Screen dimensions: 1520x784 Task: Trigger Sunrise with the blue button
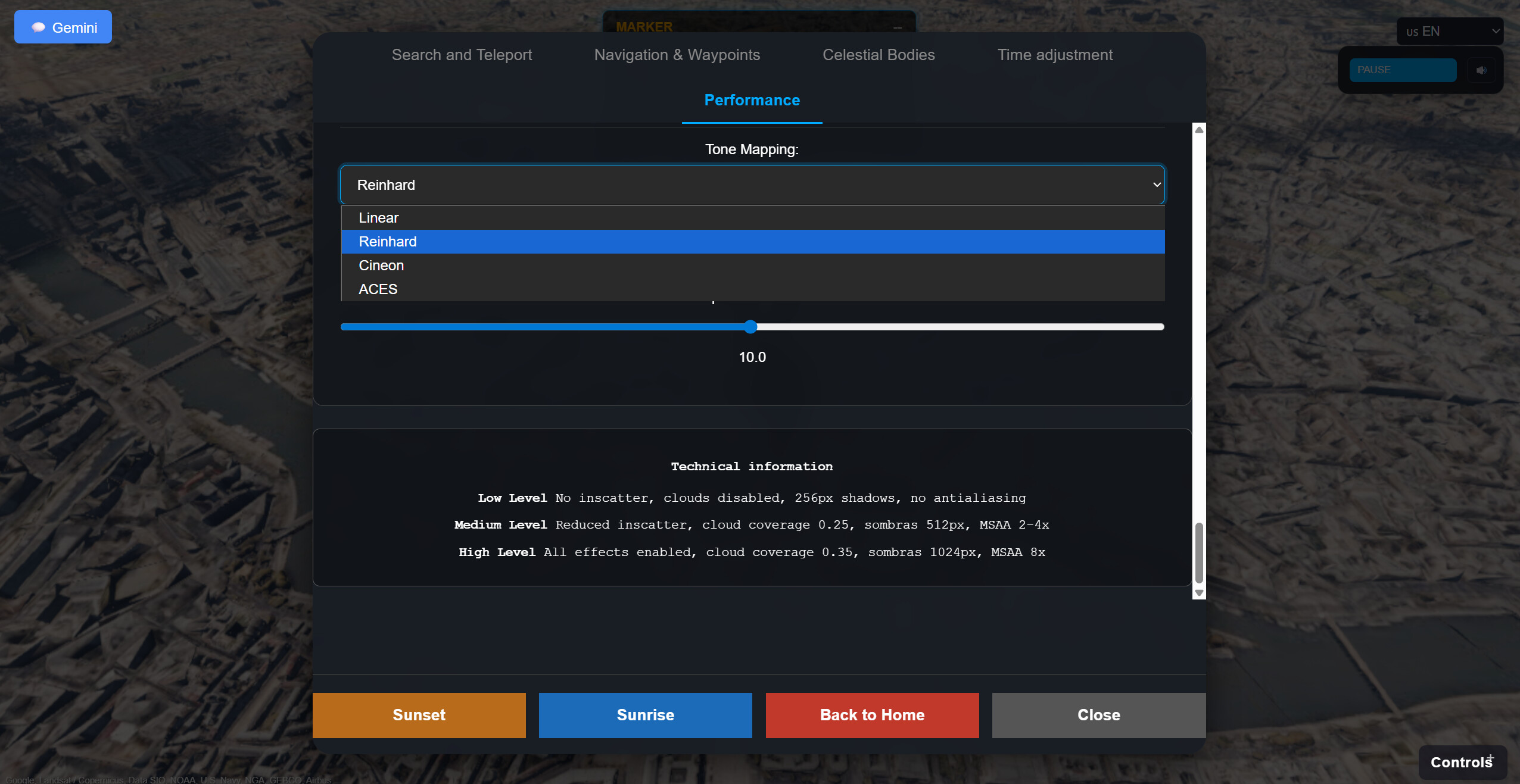point(645,715)
